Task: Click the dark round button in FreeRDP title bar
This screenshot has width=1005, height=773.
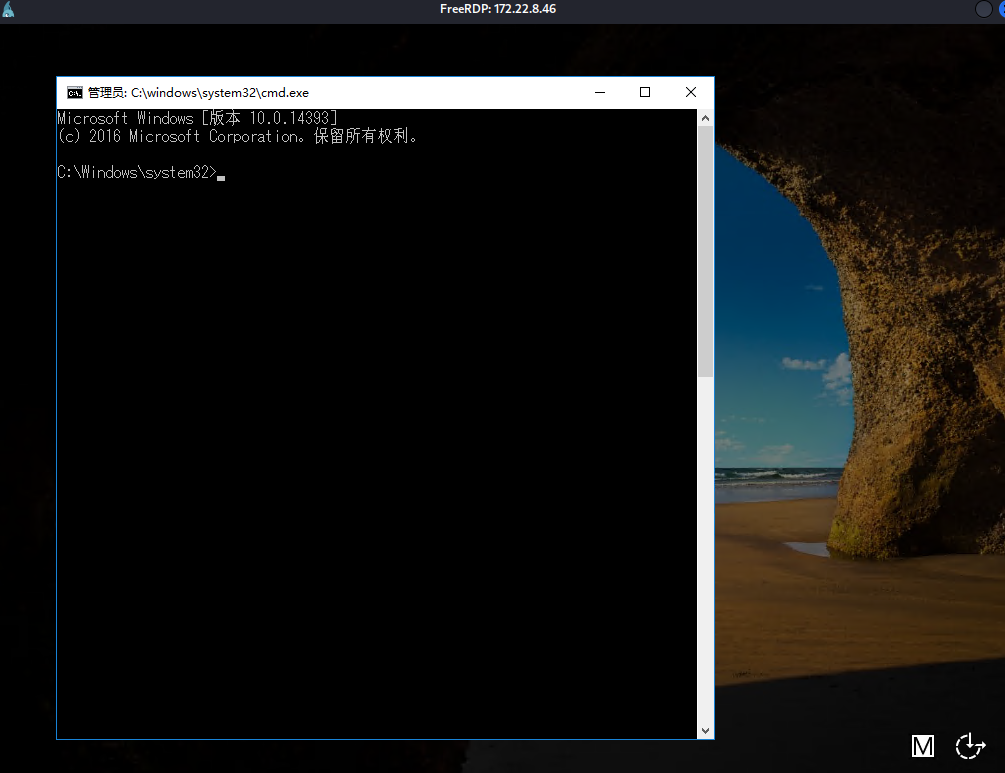Action: pos(983,9)
